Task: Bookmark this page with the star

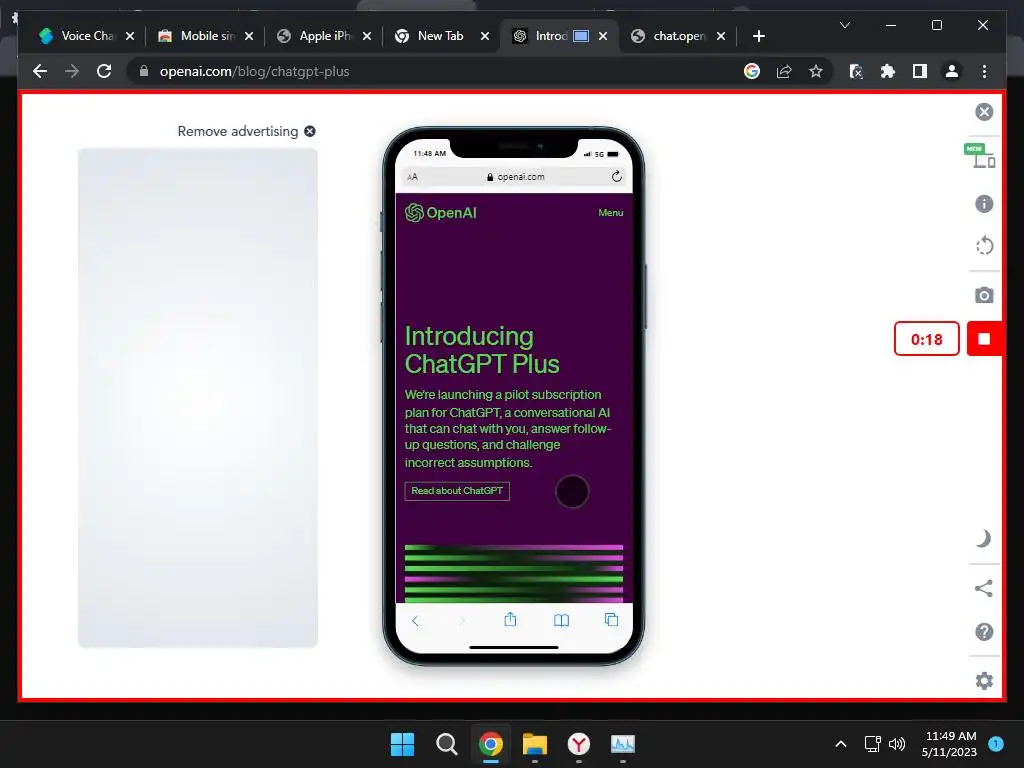Action: tap(816, 71)
